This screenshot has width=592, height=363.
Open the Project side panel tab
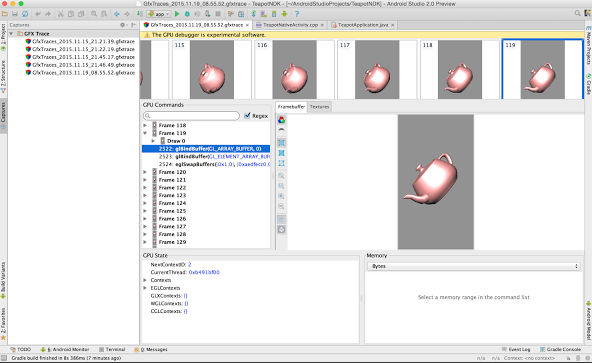pyautogui.click(x=3, y=37)
